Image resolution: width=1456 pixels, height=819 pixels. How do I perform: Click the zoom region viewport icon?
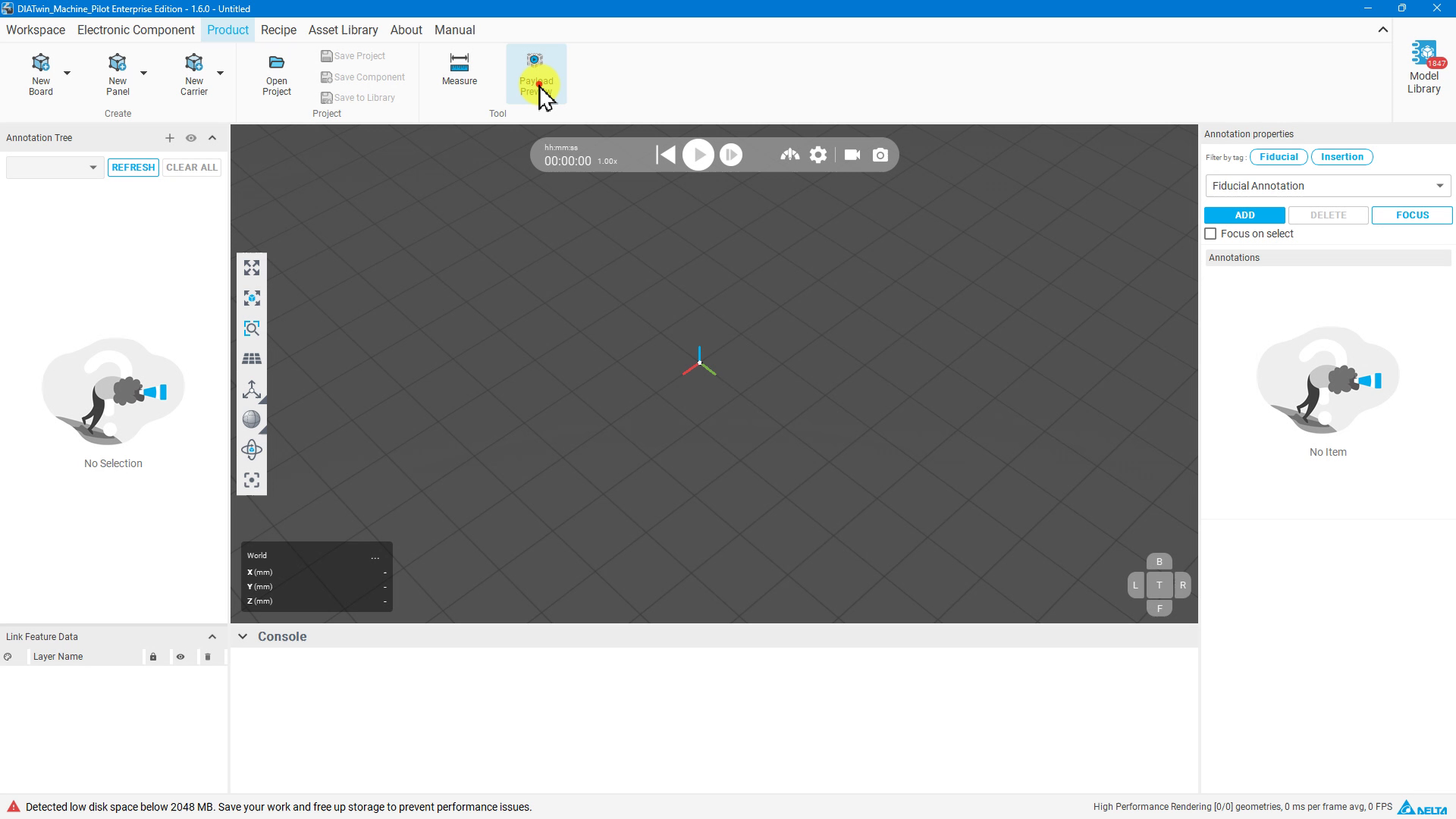252,328
